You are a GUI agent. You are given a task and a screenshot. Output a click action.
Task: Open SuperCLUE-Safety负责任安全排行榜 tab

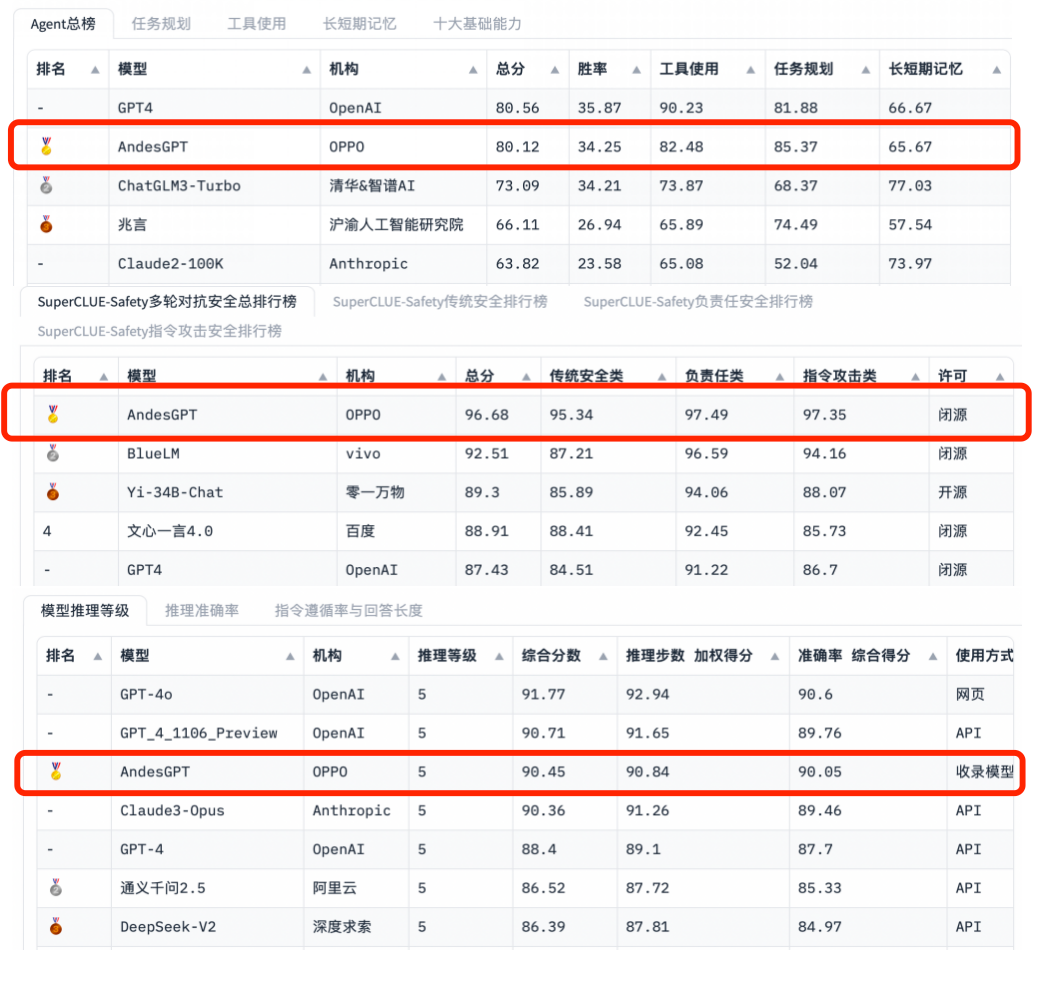(x=698, y=302)
